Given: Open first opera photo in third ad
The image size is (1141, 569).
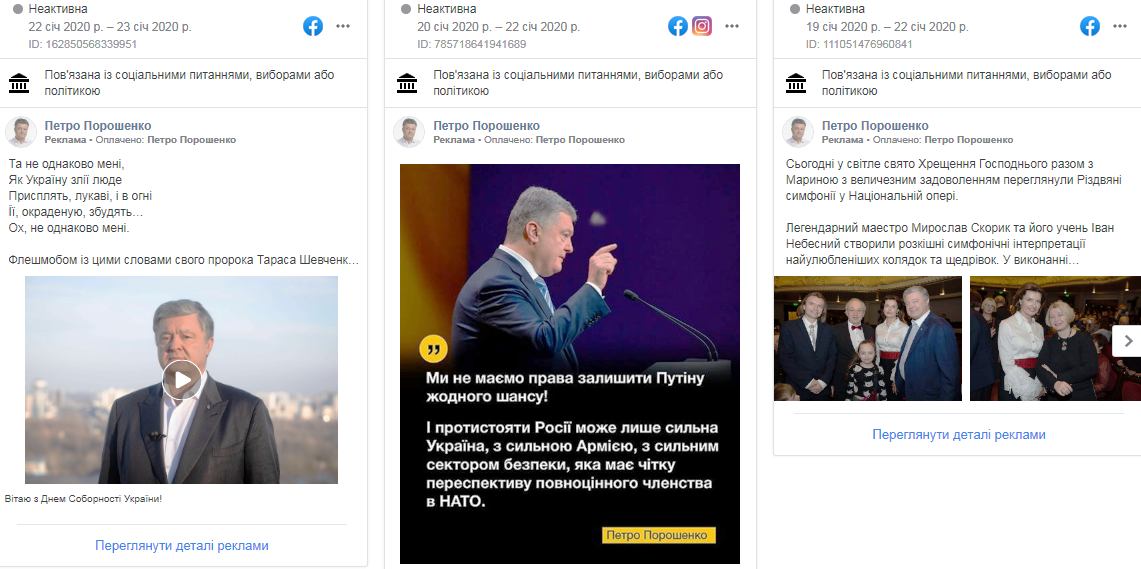Looking at the screenshot, I should click(x=868, y=338).
